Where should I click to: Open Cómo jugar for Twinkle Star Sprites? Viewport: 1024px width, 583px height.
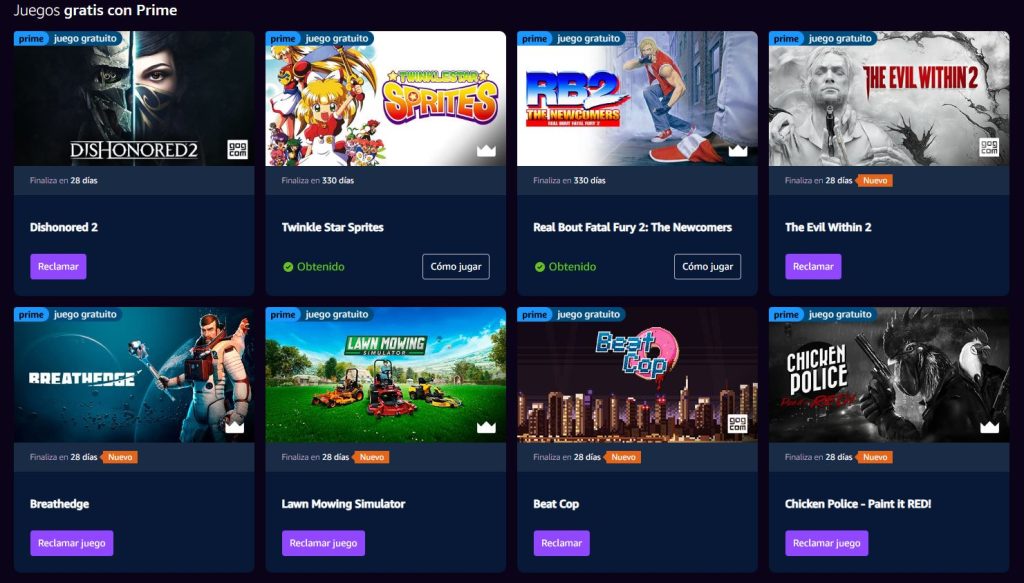click(x=456, y=266)
